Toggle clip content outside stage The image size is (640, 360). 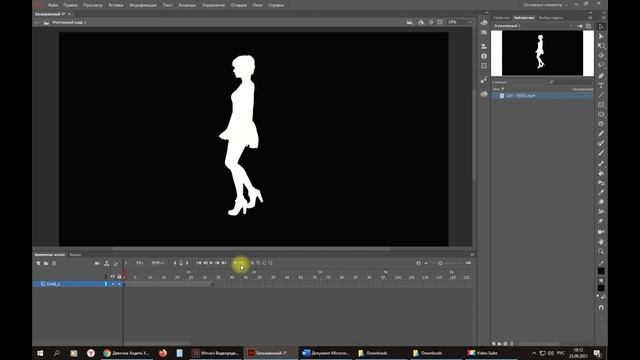tap(440, 22)
